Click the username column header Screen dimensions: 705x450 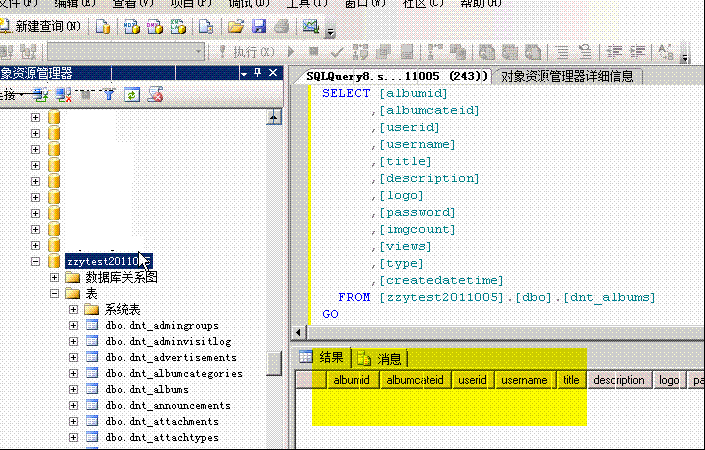click(x=524, y=380)
